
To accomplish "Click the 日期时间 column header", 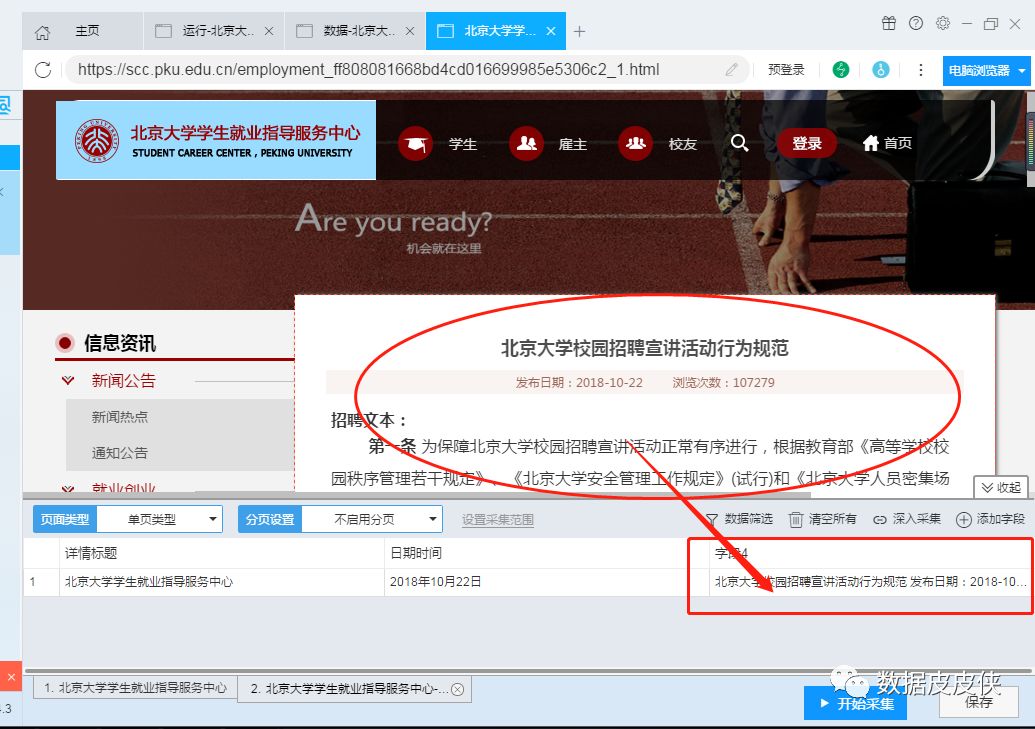I will click(547, 553).
